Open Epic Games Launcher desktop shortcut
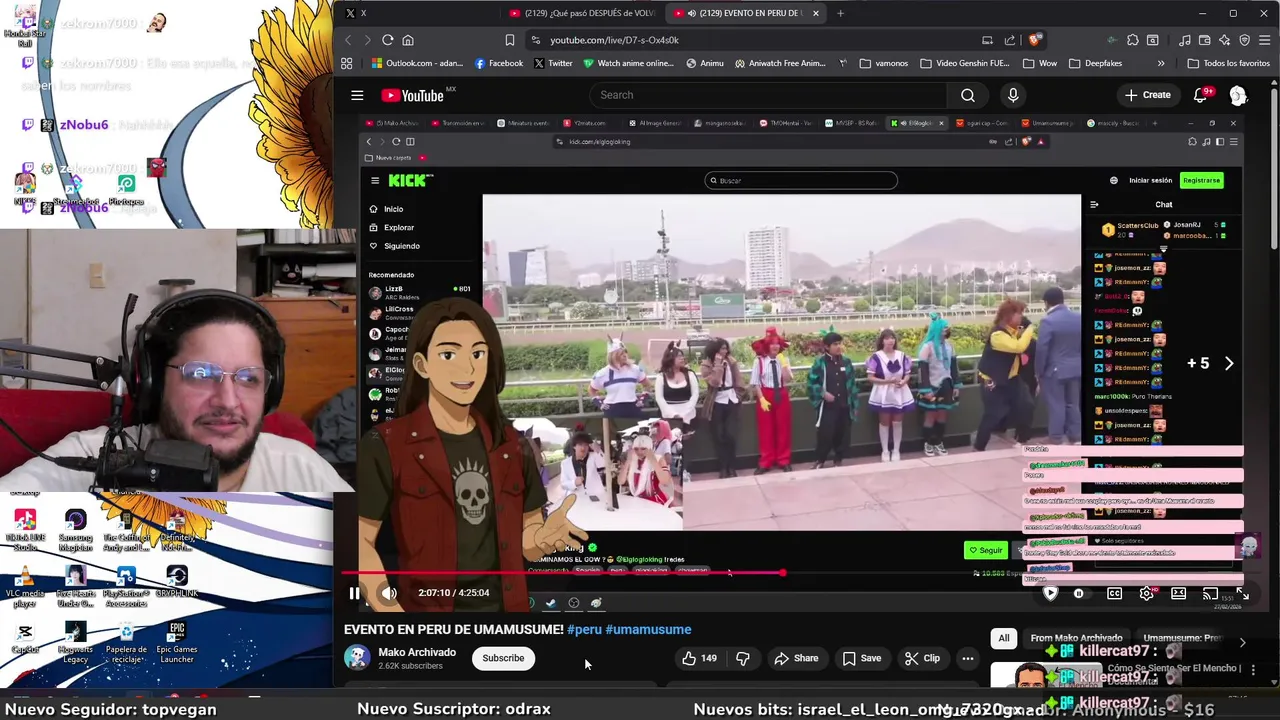The height and width of the screenshot is (720, 1280). point(177,642)
